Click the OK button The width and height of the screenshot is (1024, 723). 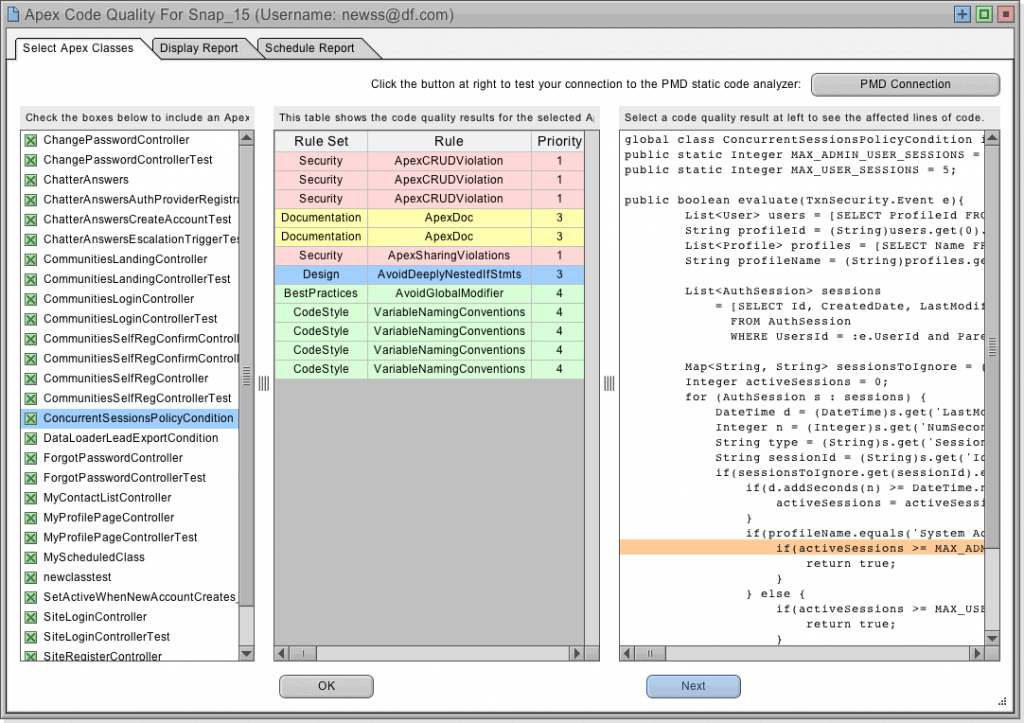(x=326, y=686)
